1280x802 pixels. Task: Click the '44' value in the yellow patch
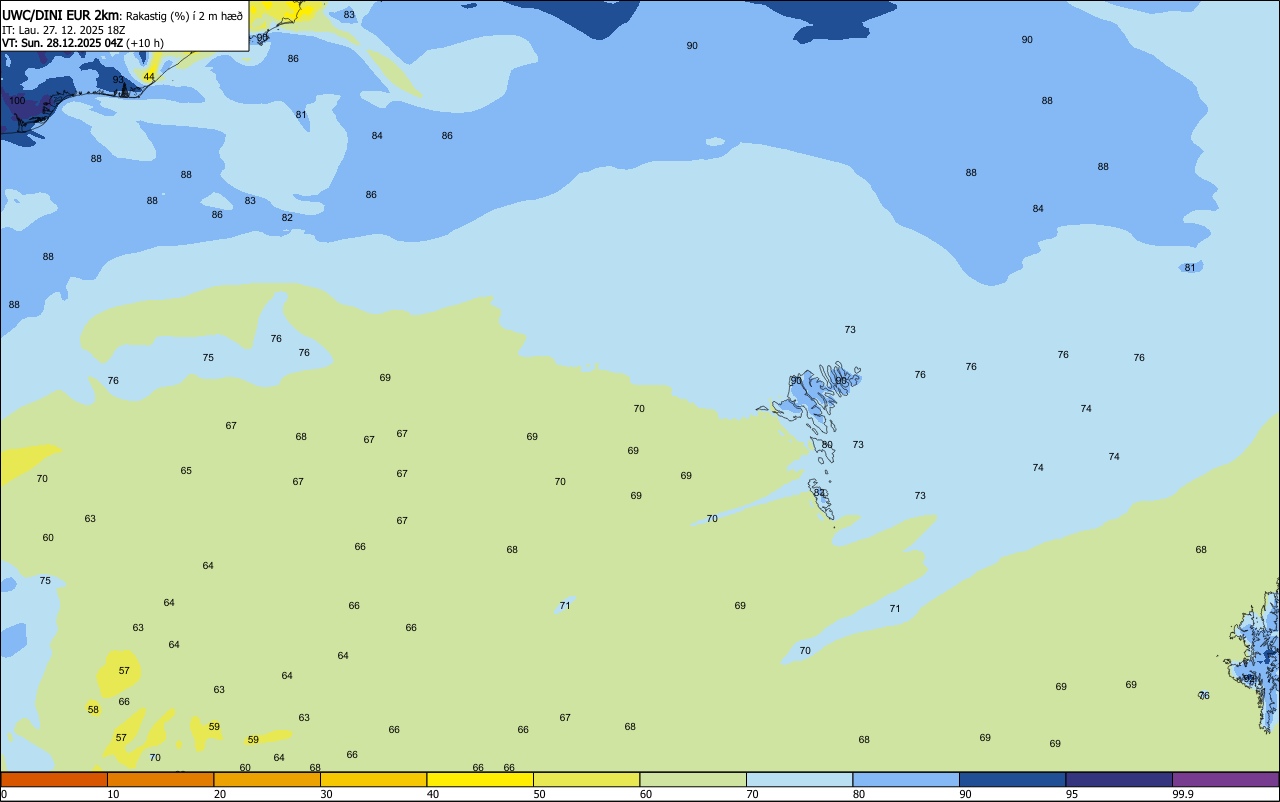tap(149, 77)
